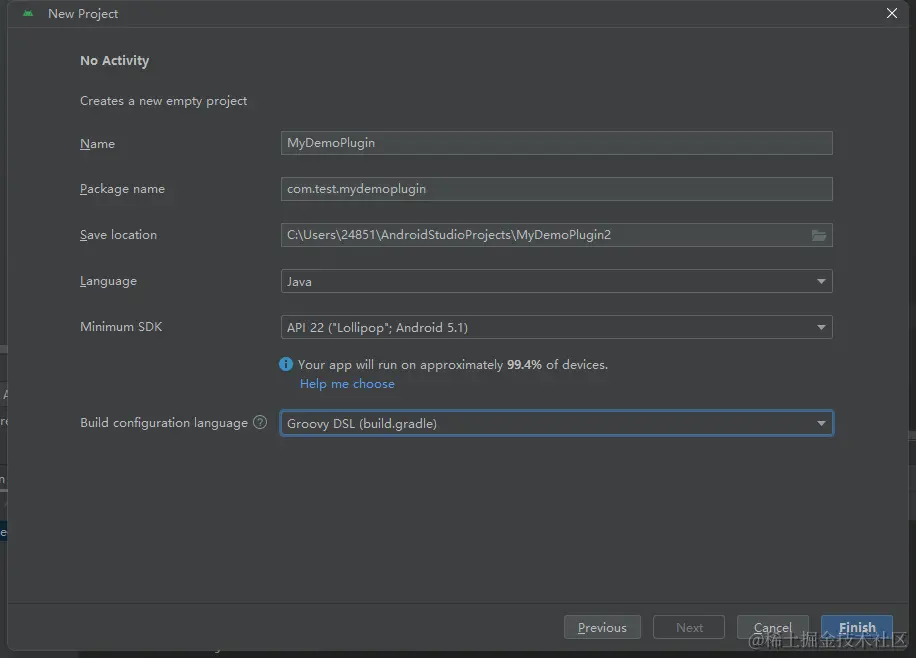
Task: Click the Name field label
Action: pos(97,144)
